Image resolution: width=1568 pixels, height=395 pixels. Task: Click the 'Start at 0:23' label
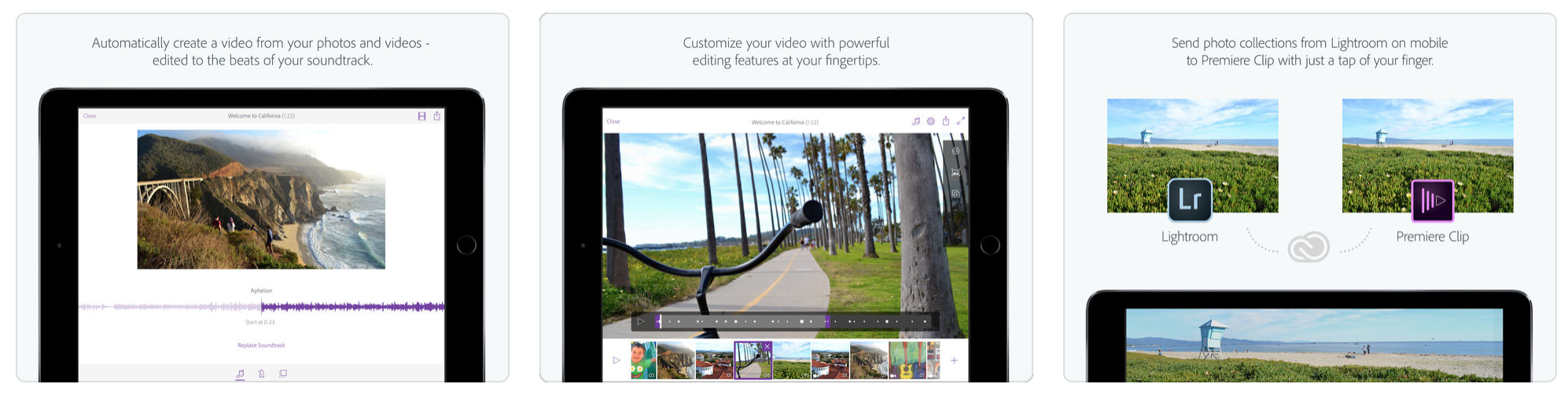(260, 323)
